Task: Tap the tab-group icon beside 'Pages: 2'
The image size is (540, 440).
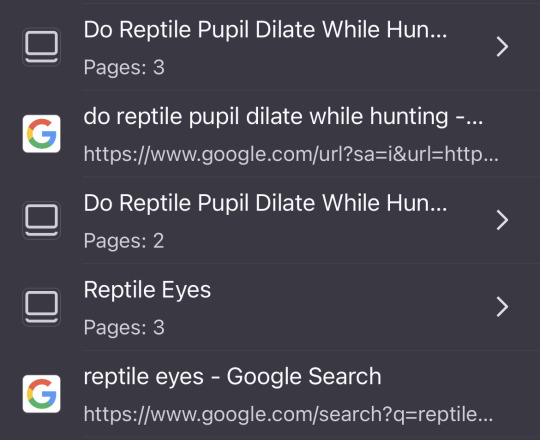Action: pyautogui.click(x=41, y=220)
